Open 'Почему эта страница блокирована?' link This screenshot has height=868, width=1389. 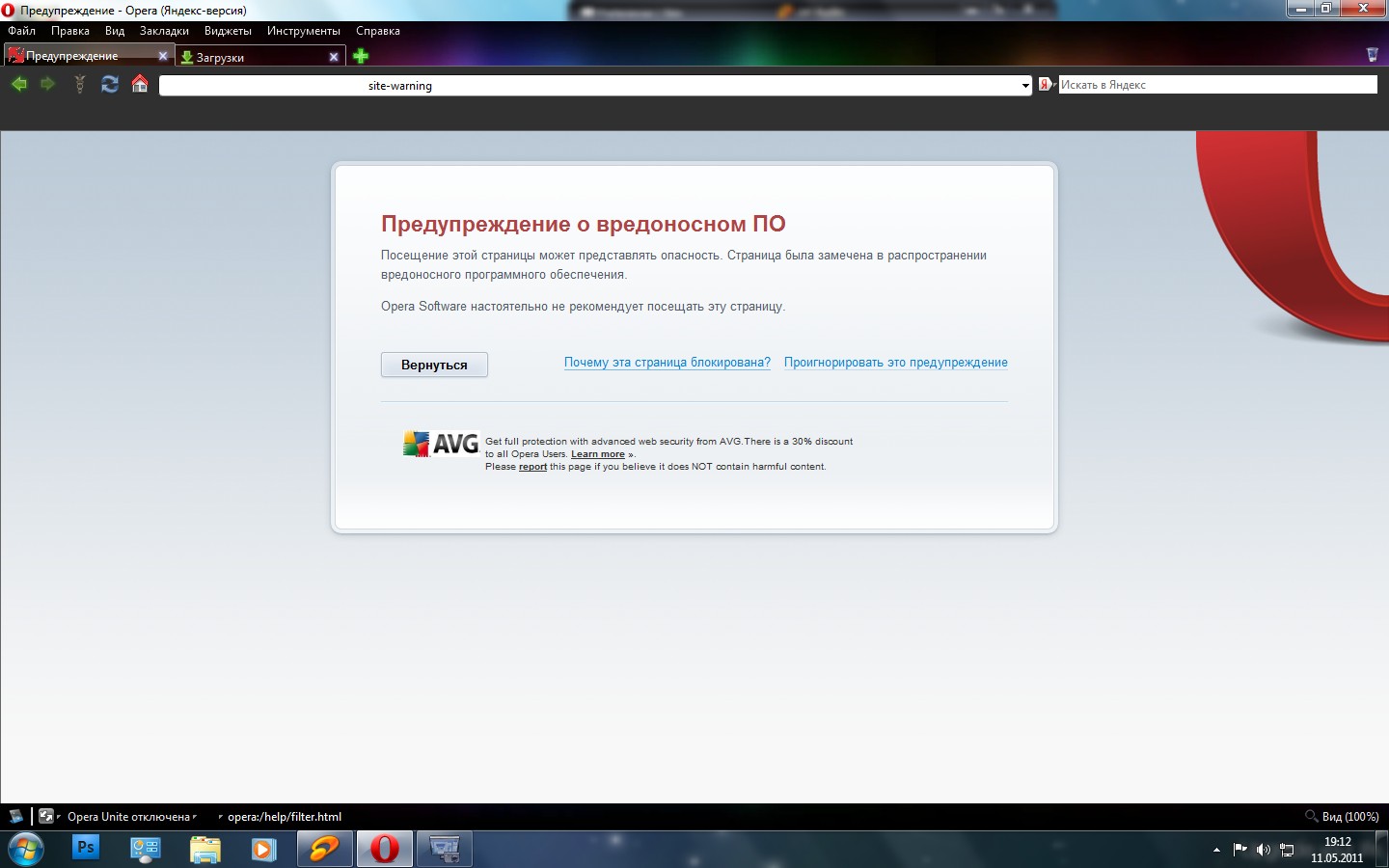(x=667, y=363)
